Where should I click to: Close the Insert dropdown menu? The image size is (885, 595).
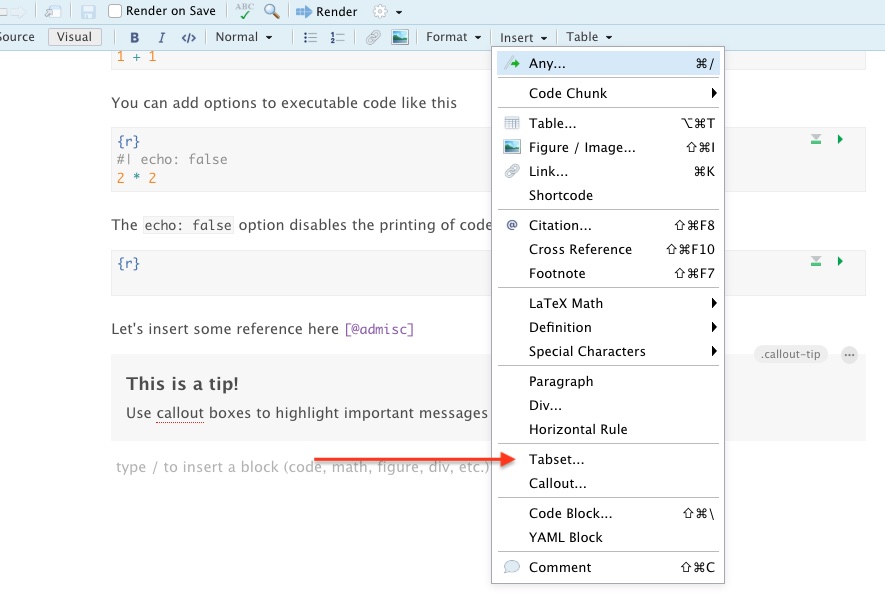[x=523, y=37]
